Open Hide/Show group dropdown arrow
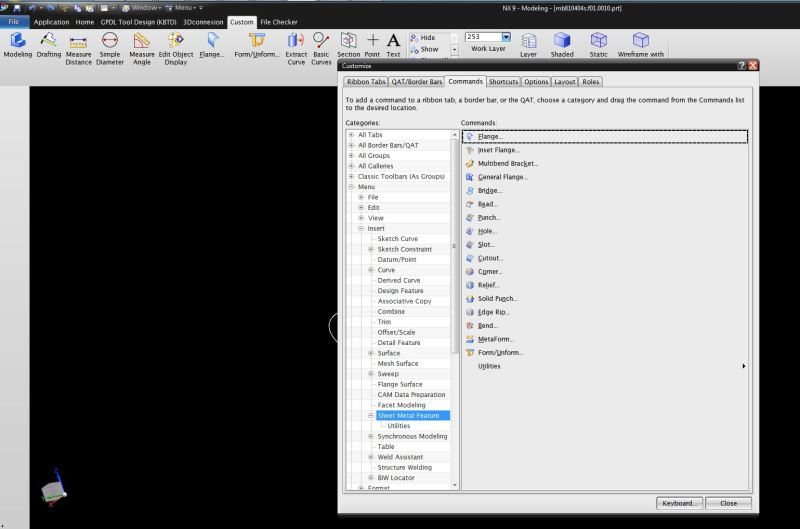This screenshot has height=529, width=800. (x=454, y=49)
